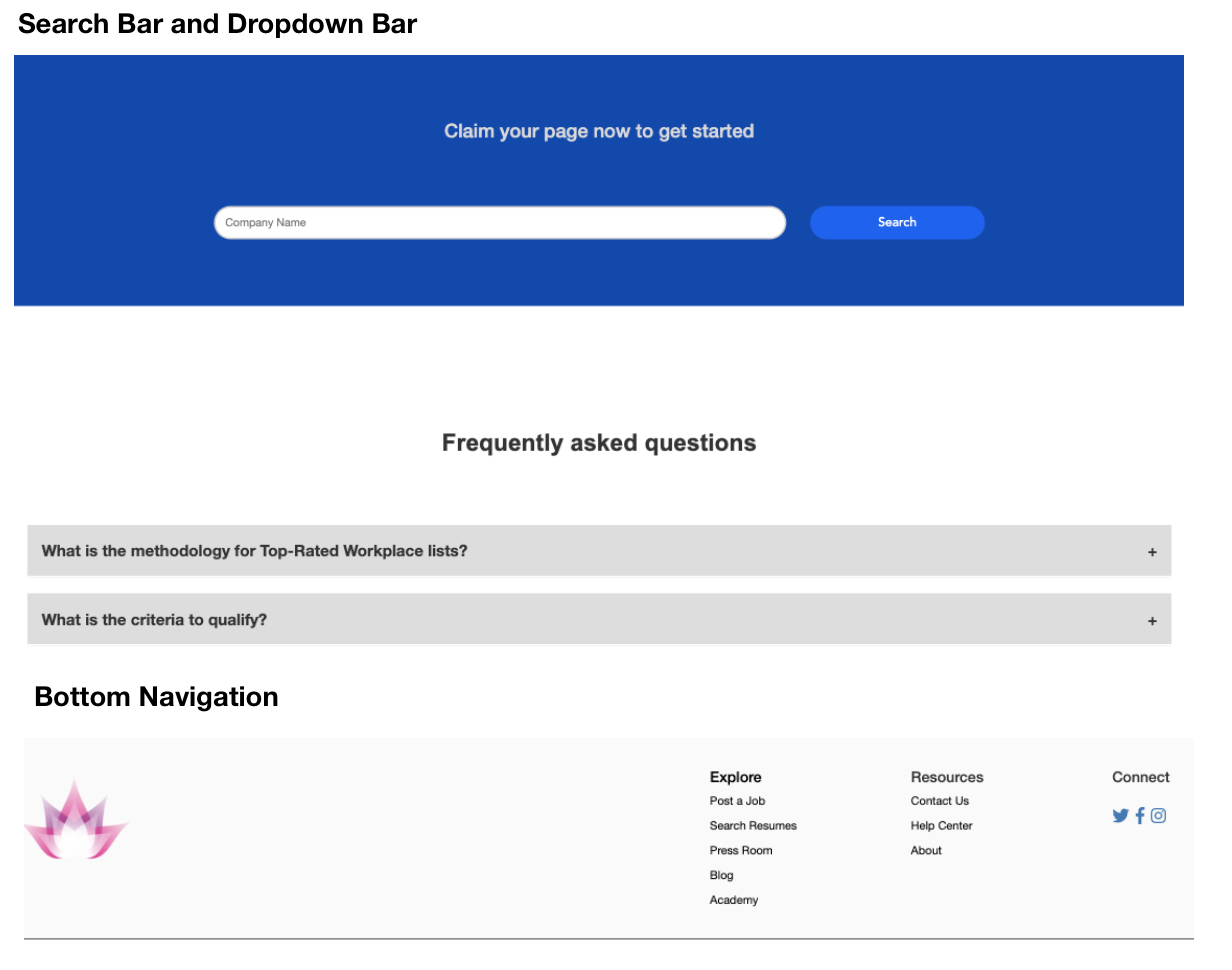Open the Academy footer link
The width and height of the screenshot is (1232, 970).
click(734, 901)
